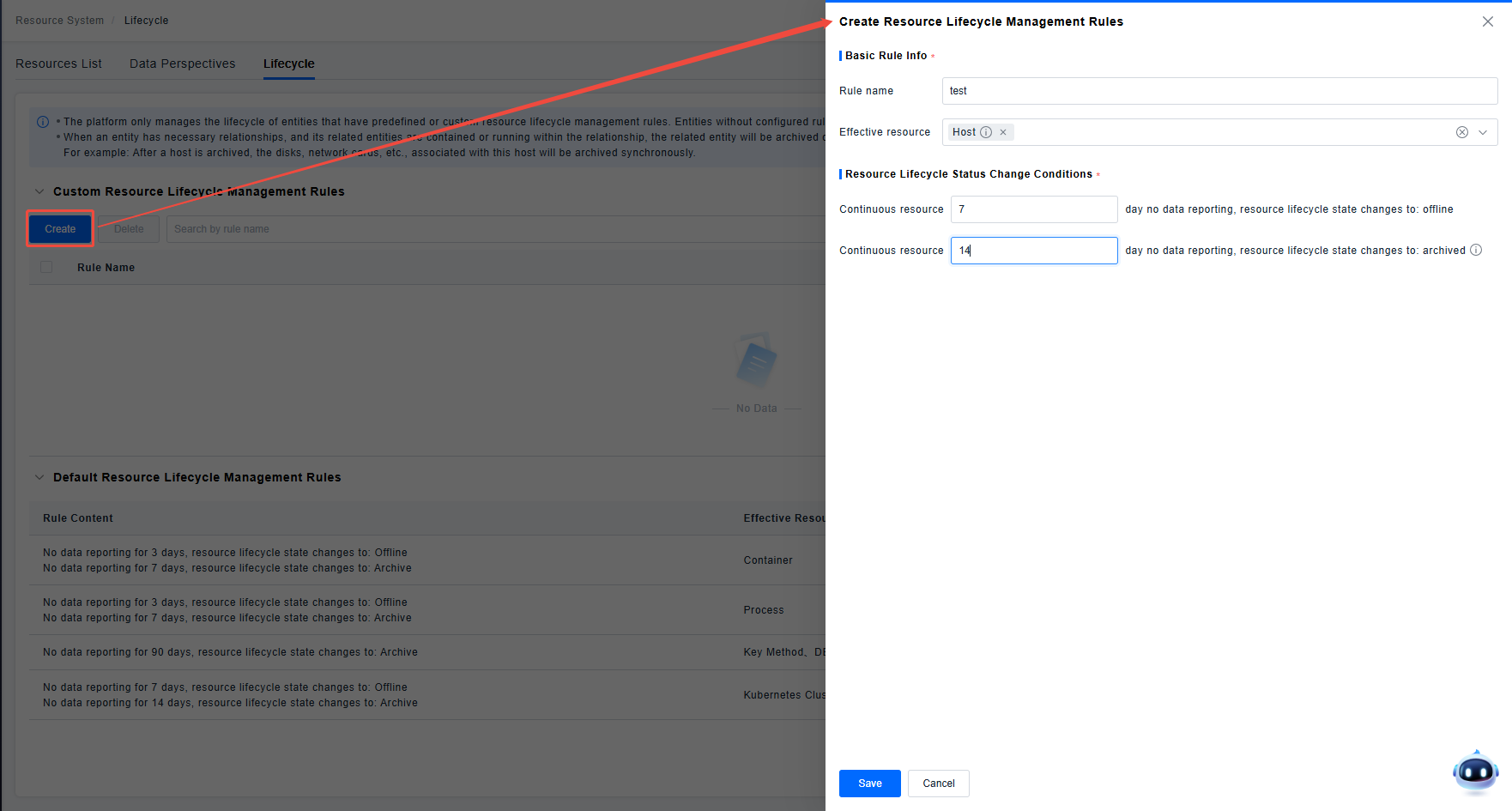Open the Effective resource dropdown arrow

coord(1483,132)
